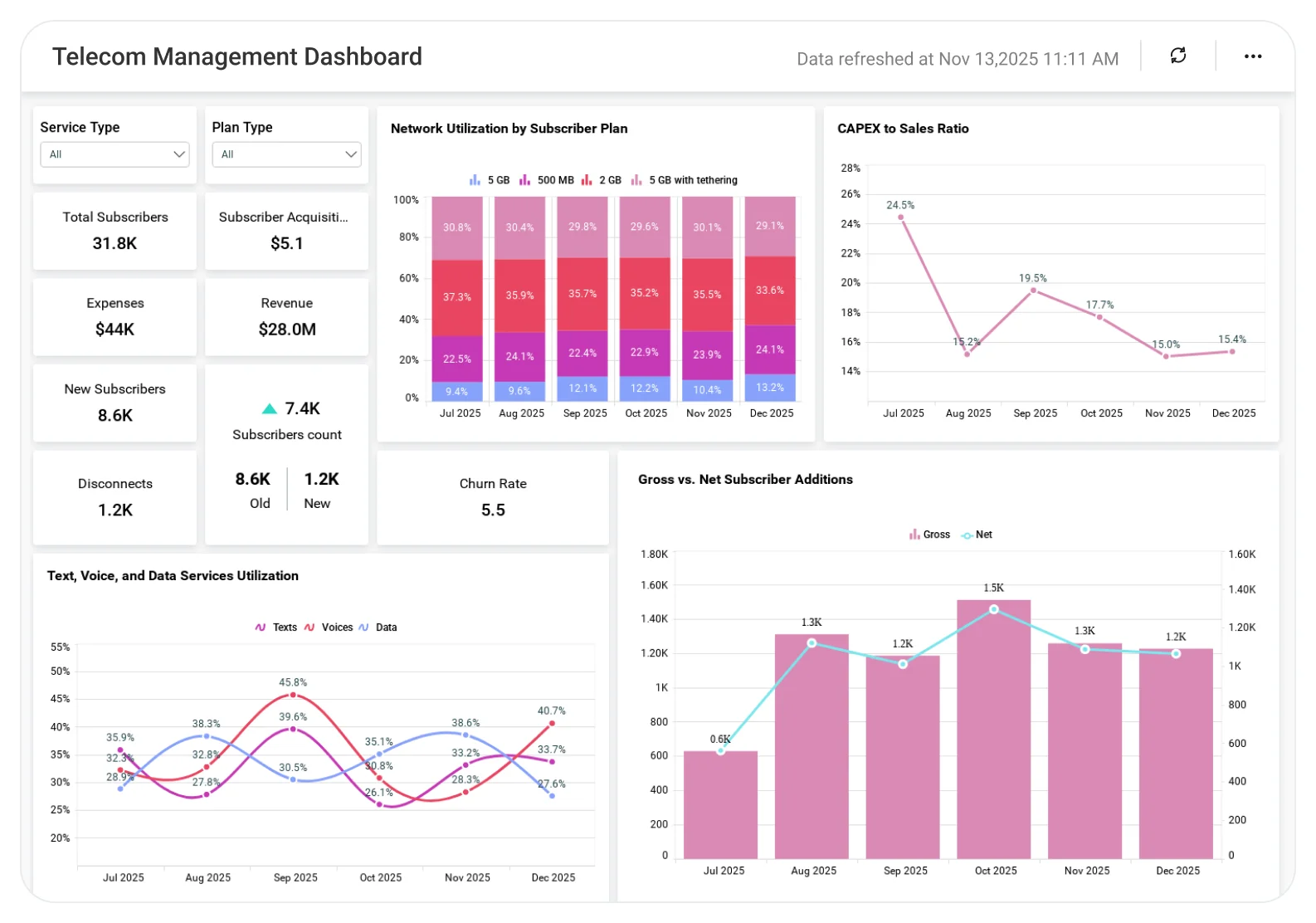Click the 40.7% Voices point in Dec 2025
Viewport: 1316px width, 923px height.
tap(552, 723)
